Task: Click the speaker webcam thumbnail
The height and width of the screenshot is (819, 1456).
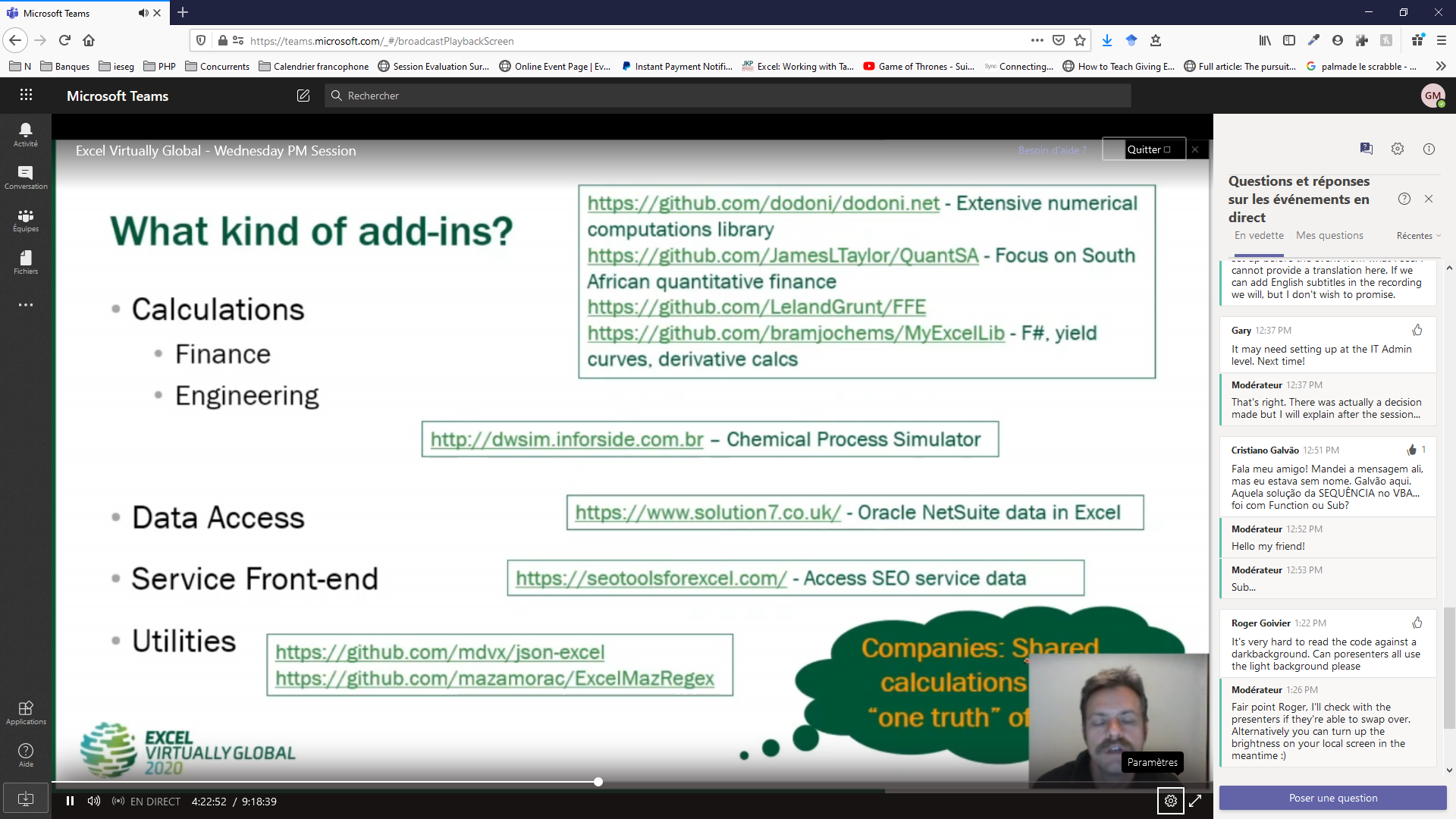Action: [x=1119, y=721]
